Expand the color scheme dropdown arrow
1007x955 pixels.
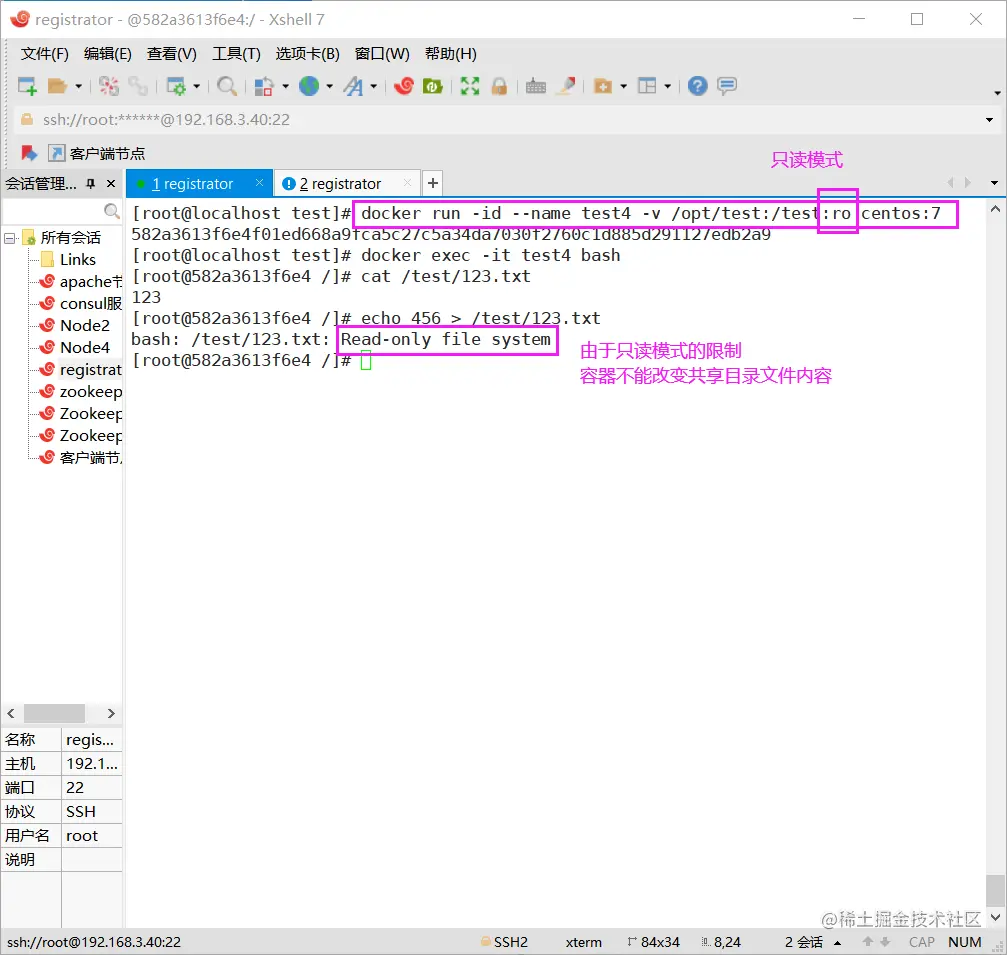[x=285, y=86]
